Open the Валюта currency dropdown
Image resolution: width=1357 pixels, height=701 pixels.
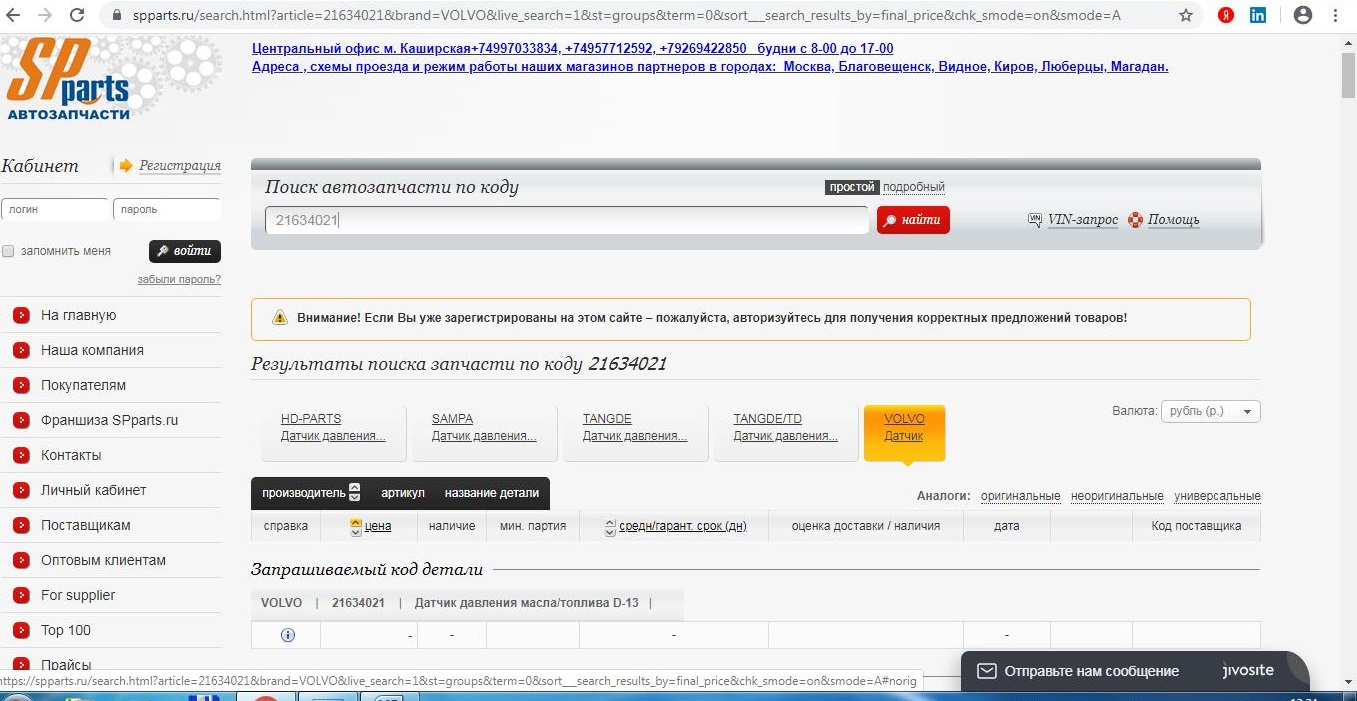click(x=1210, y=411)
